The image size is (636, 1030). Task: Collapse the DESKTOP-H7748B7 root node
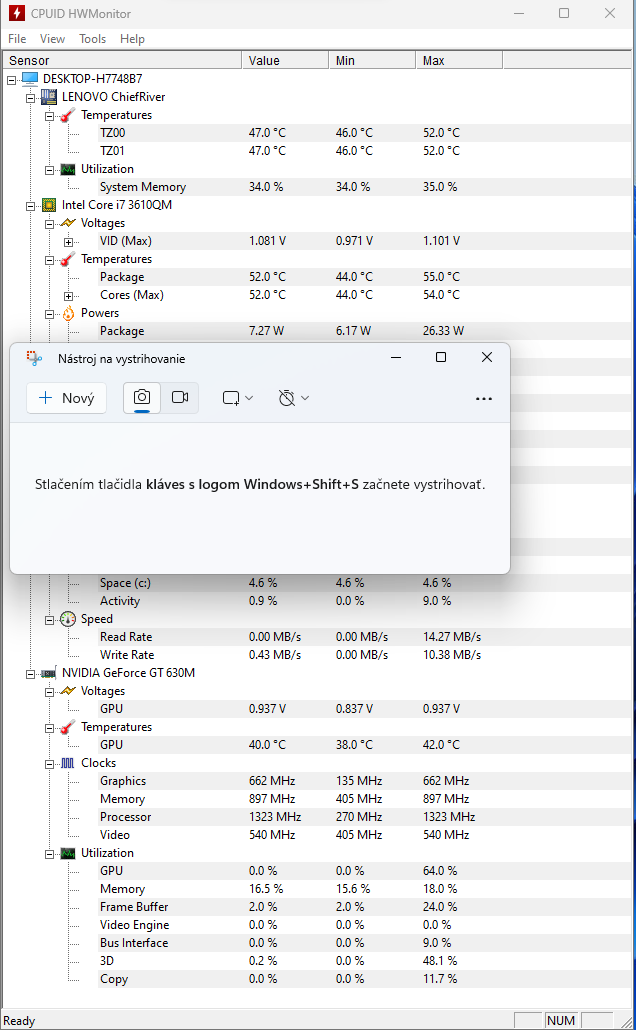pos(11,79)
